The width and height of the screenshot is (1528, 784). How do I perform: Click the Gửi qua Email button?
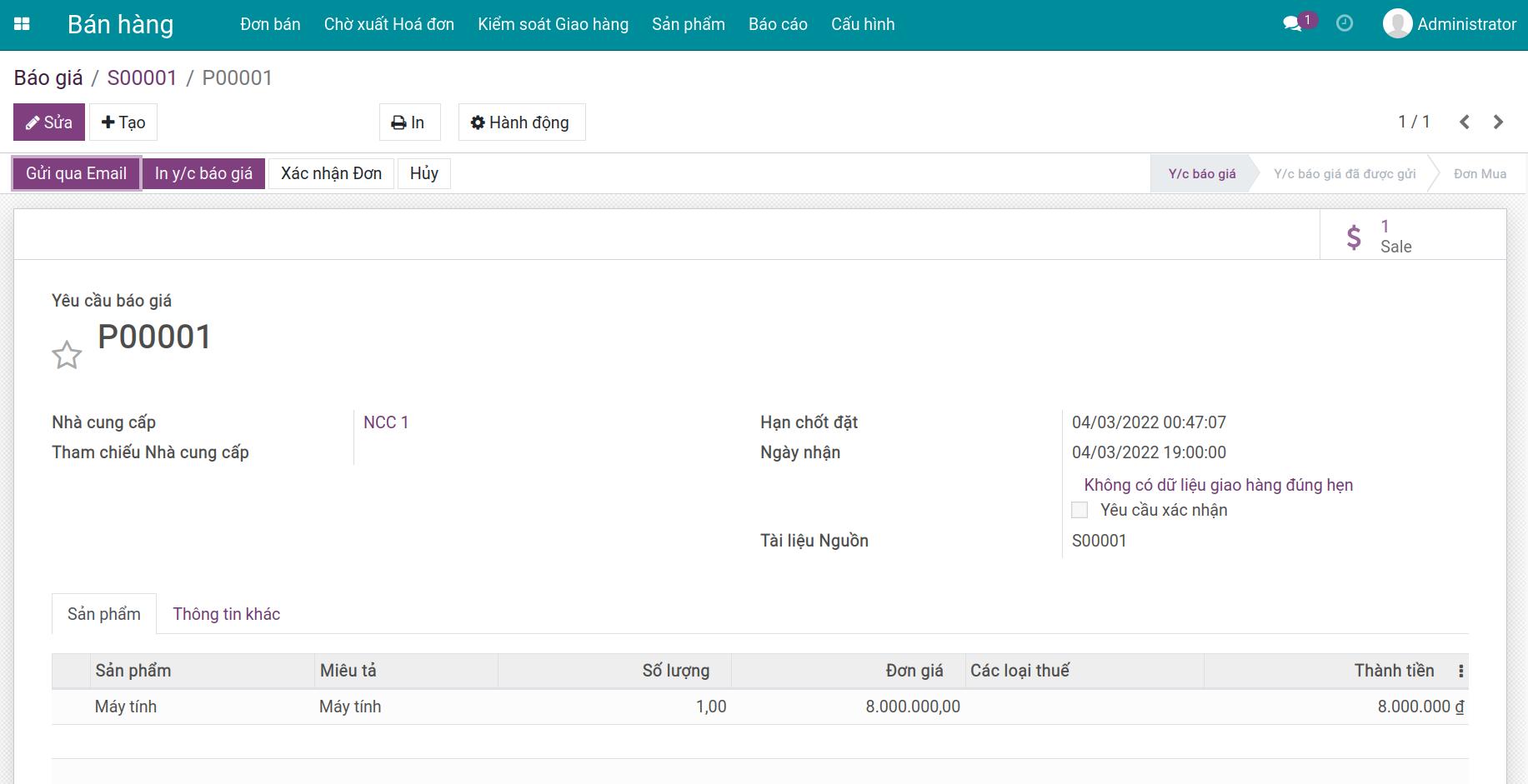(x=77, y=173)
